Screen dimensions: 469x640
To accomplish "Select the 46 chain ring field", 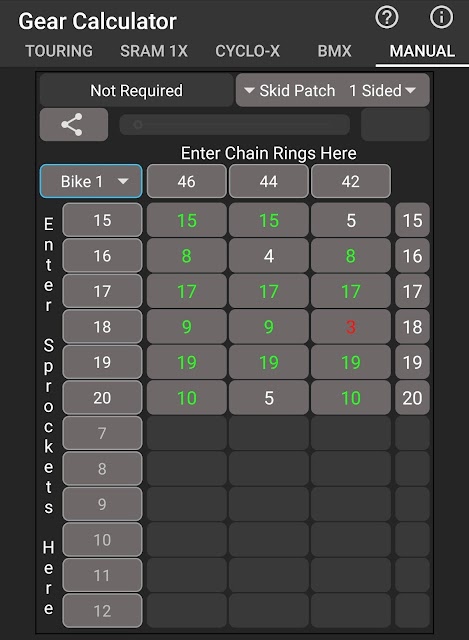I will point(187,181).
